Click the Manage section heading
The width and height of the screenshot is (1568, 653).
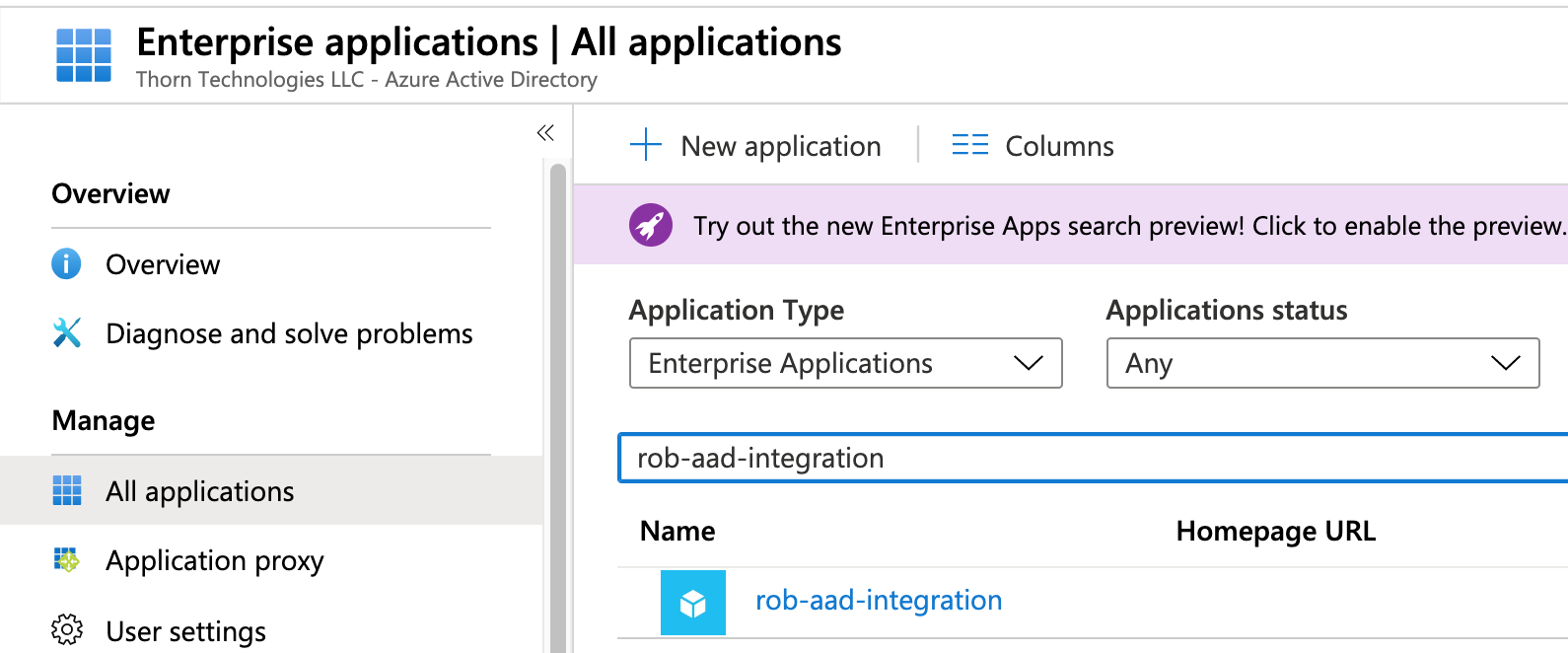104,420
